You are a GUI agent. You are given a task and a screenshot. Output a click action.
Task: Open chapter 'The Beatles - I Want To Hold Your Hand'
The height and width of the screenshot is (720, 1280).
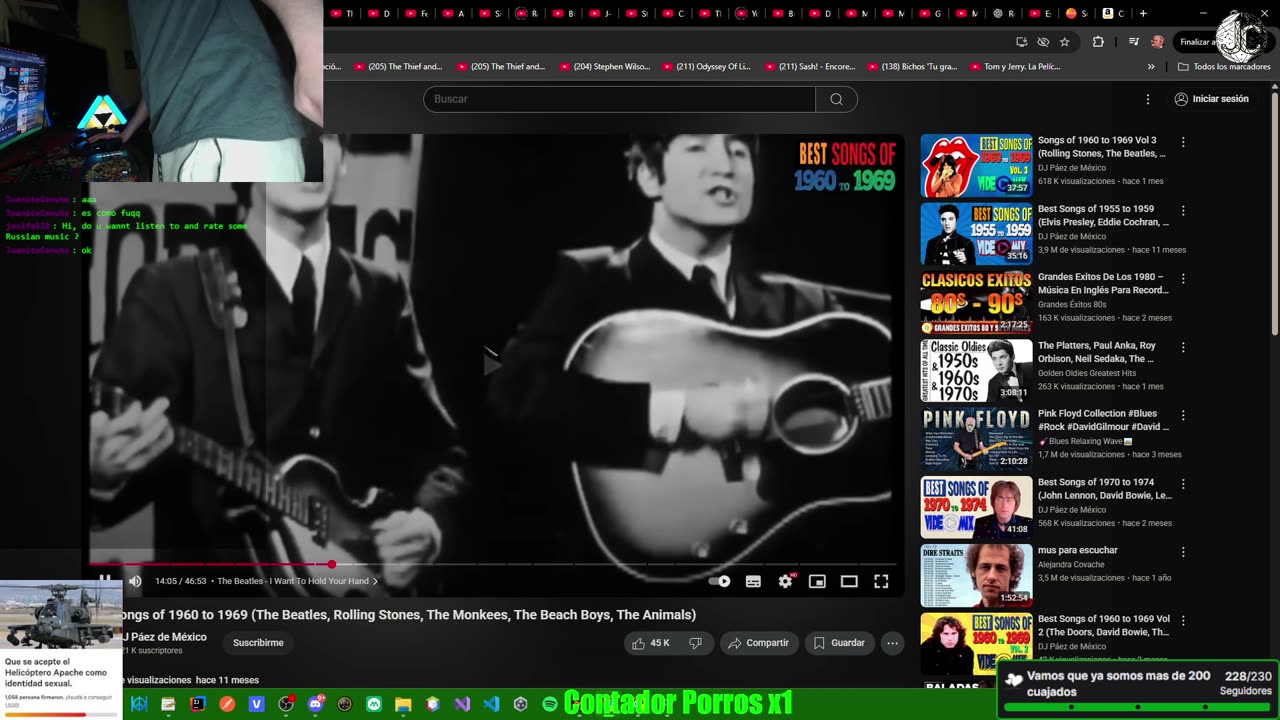[x=297, y=581]
